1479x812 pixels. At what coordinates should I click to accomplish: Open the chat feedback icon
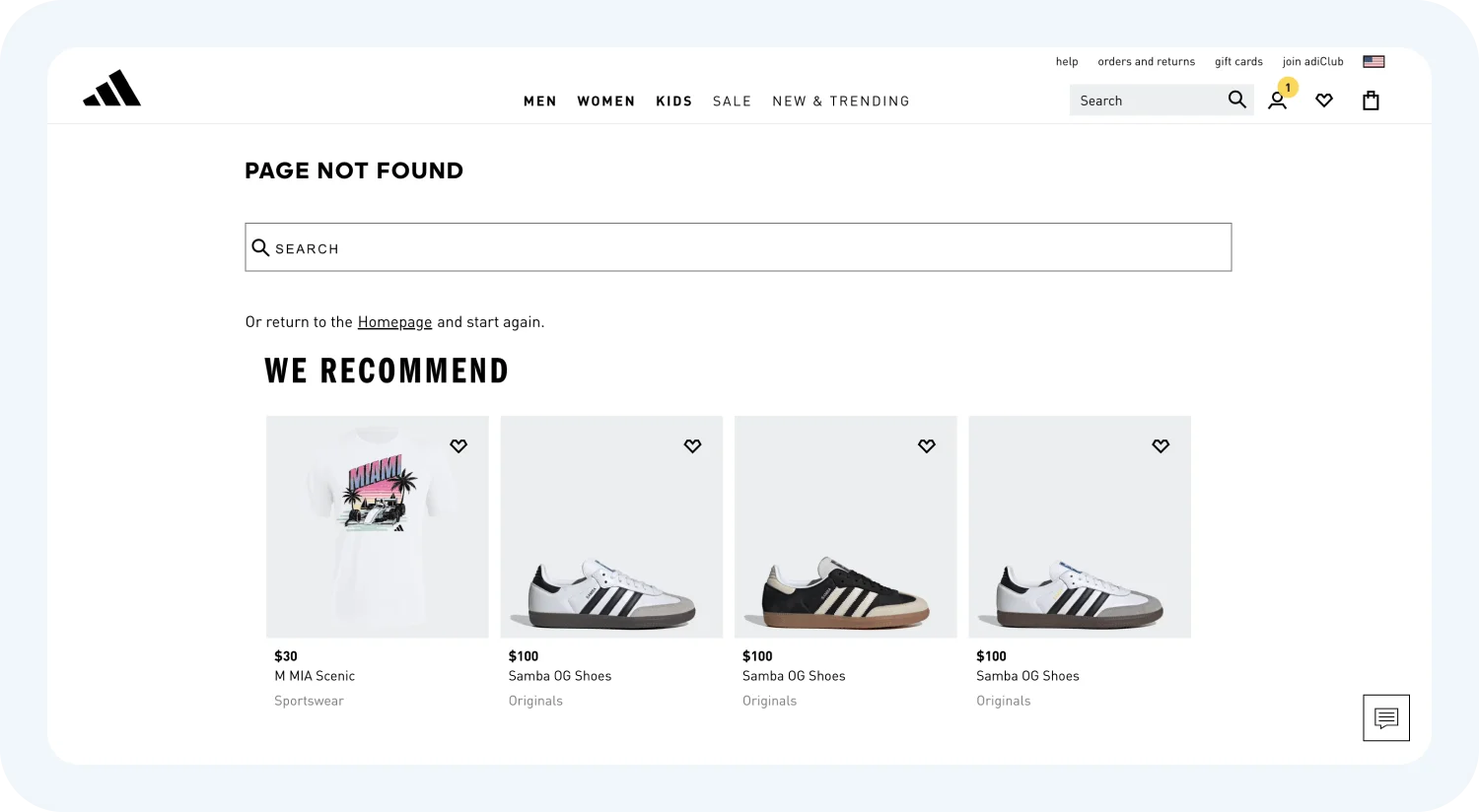[x=1385, y=717]
